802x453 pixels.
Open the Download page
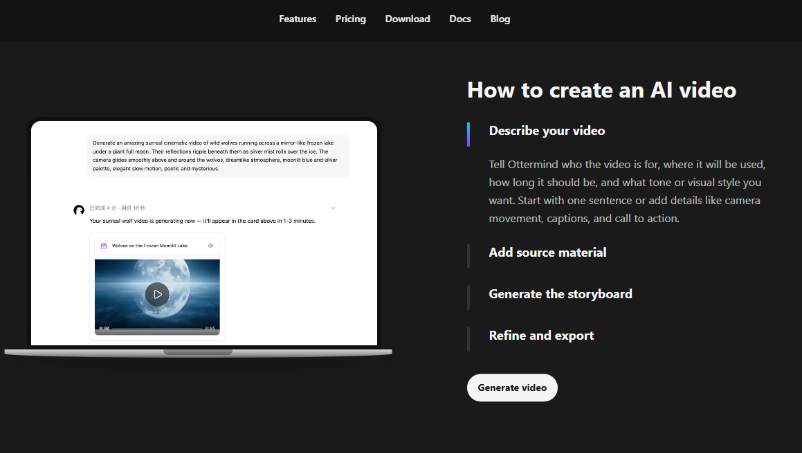click(408, 19)
